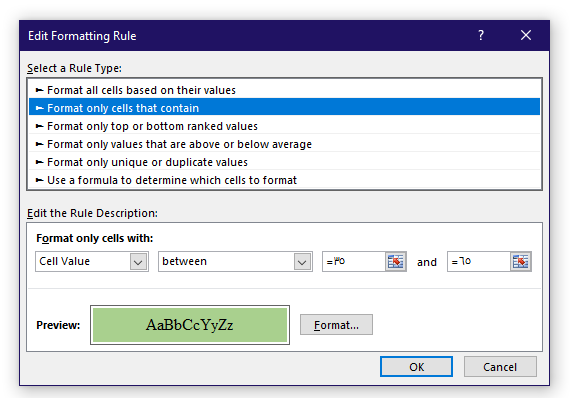Expand the Cell Value dropdown arrow

click(x=138, y=262)
